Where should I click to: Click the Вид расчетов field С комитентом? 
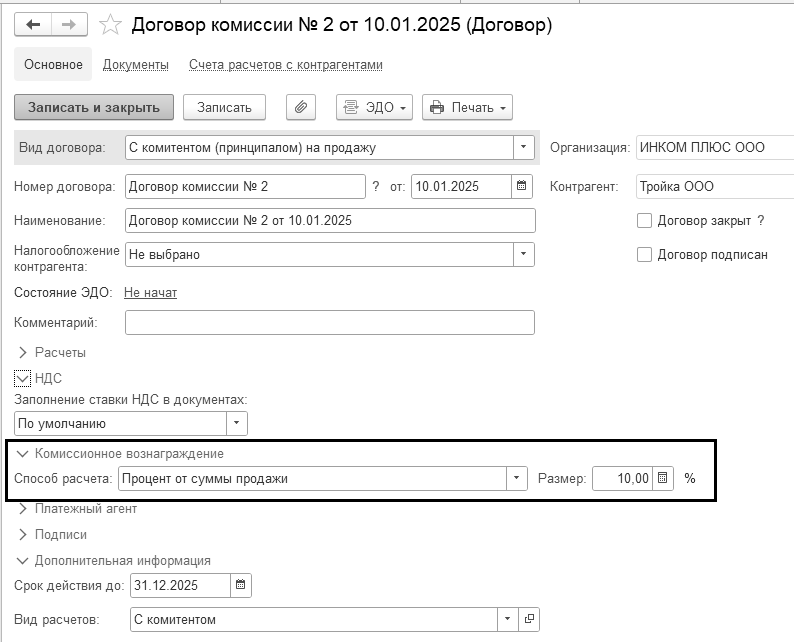click(x=314, y=619)
